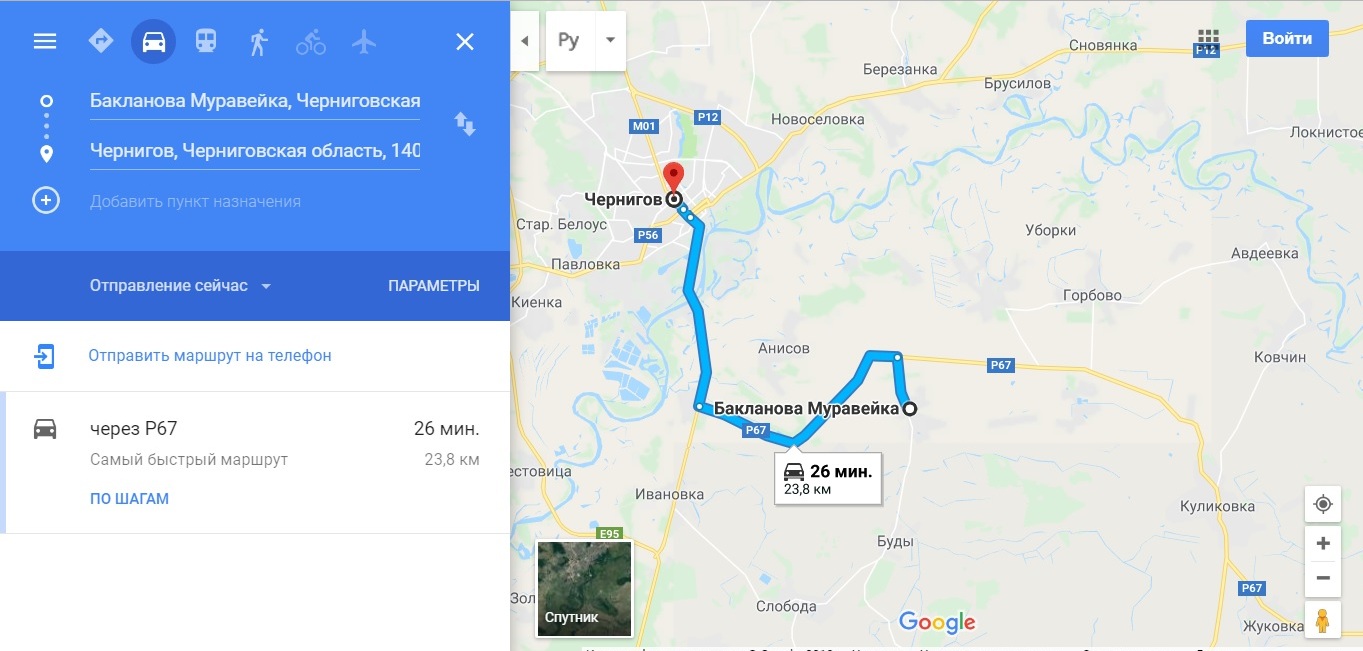Choose cycling travel mode icon
The width and height of the screenshot is (1363, 651).
pos(311,41)
